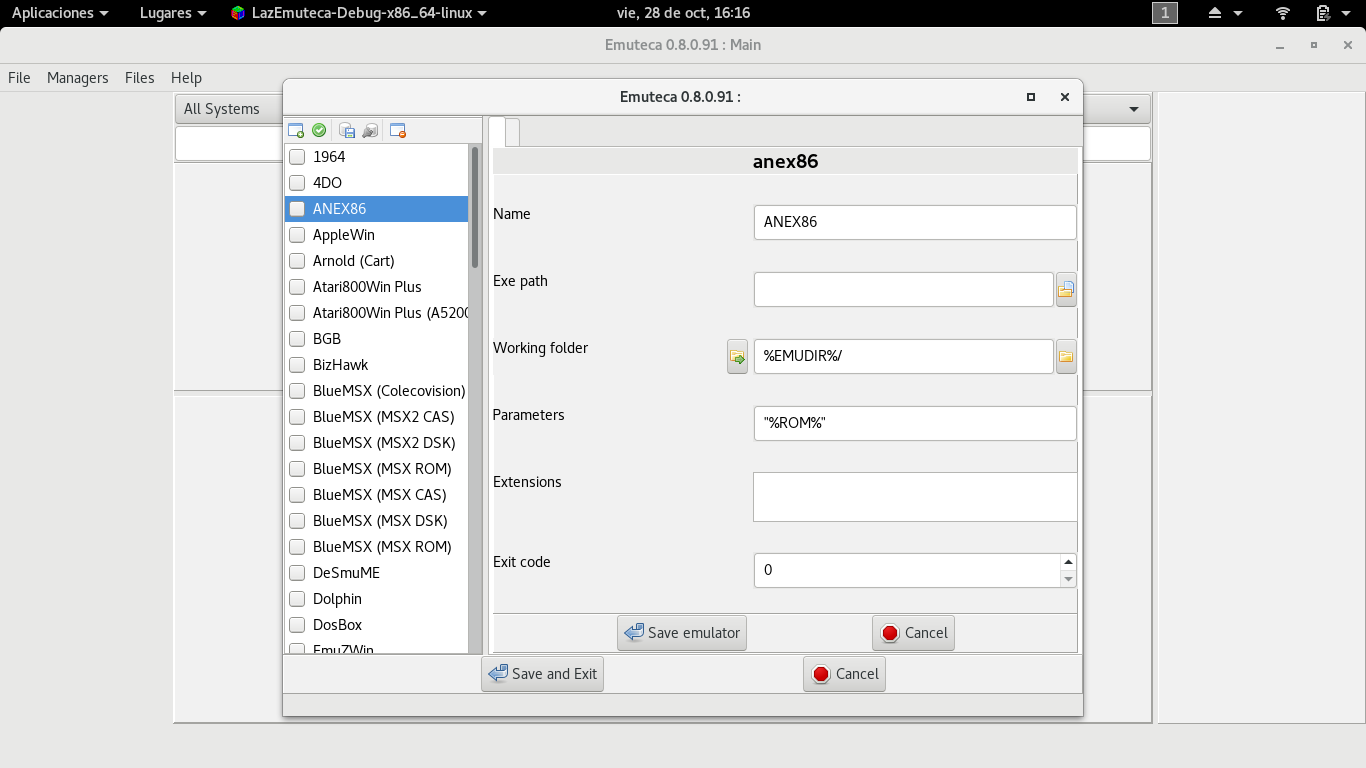The height and width of the screenshot is (768, 1366).
Task: Open the Help menu
Action: click(186, 78)
